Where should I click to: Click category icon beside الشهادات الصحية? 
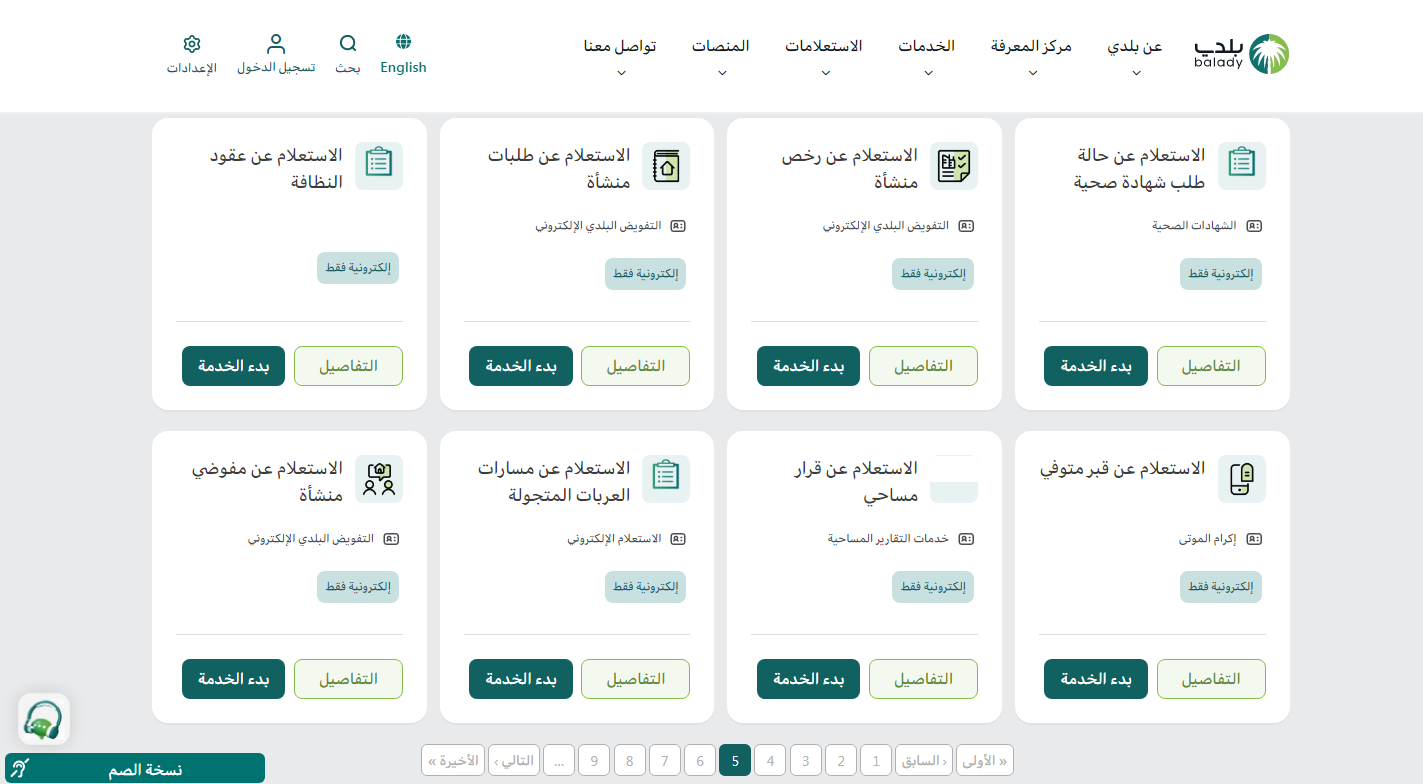pos(1254,226)
